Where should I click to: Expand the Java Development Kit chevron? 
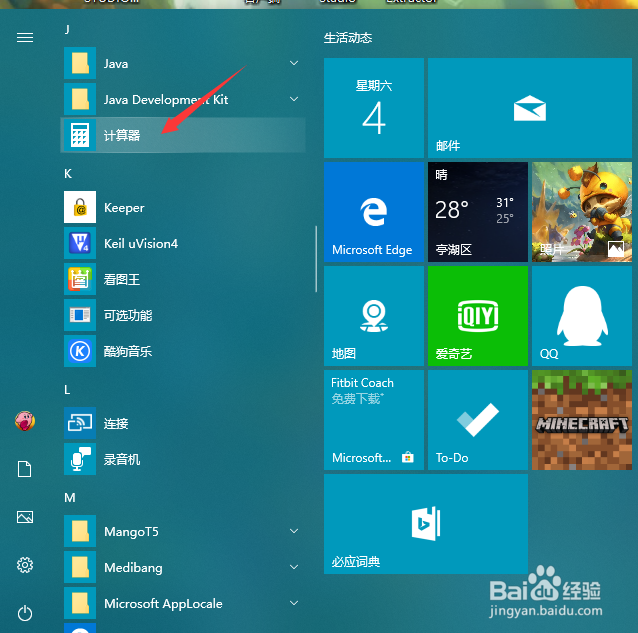click(294, 99)
